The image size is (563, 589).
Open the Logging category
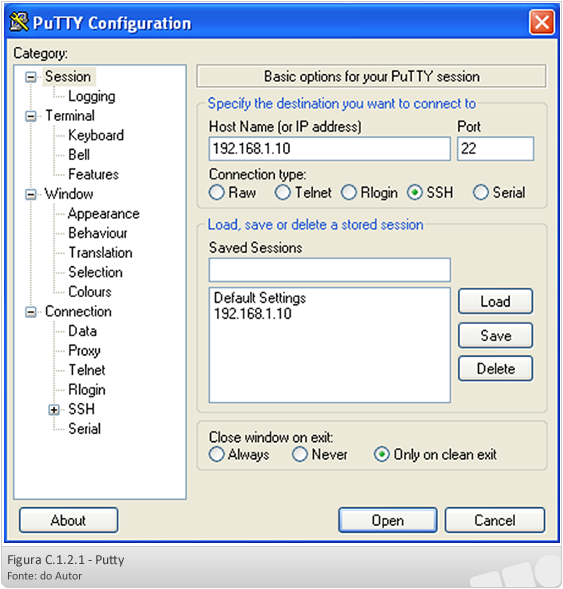click(x=92, y=97)
